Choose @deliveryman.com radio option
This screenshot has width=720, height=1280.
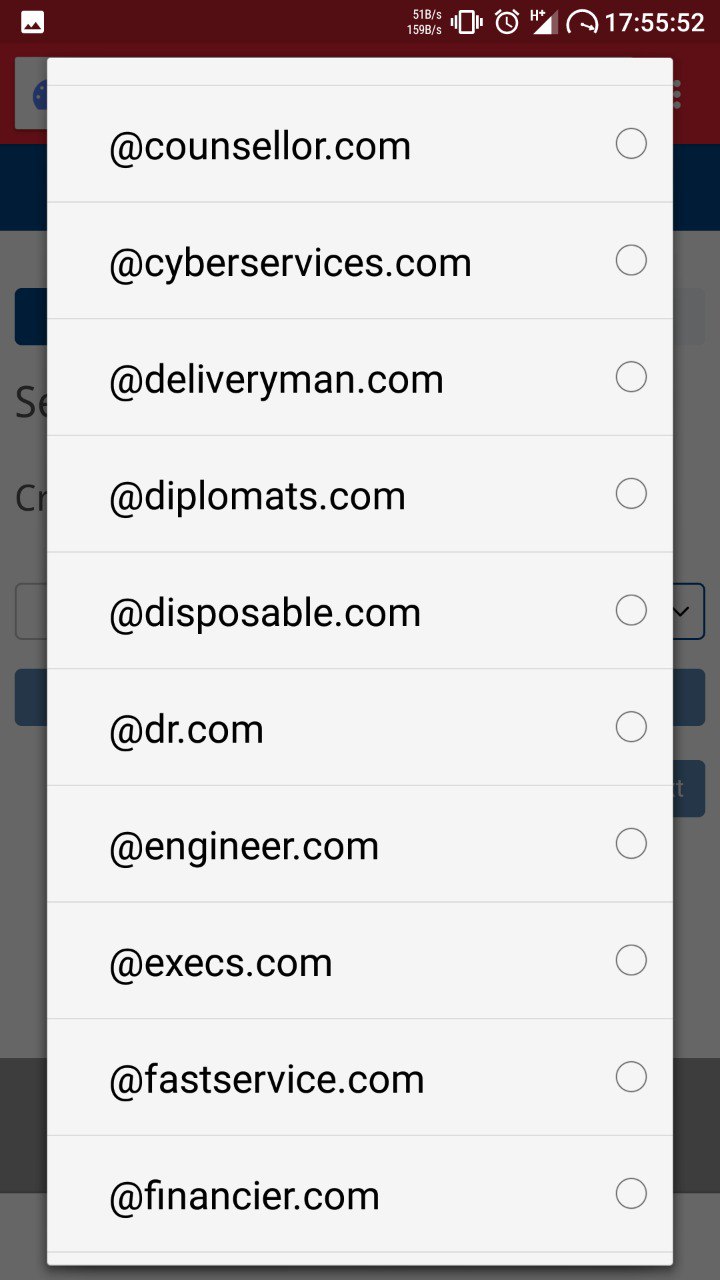pyautogui.click(x=631, y=377)
